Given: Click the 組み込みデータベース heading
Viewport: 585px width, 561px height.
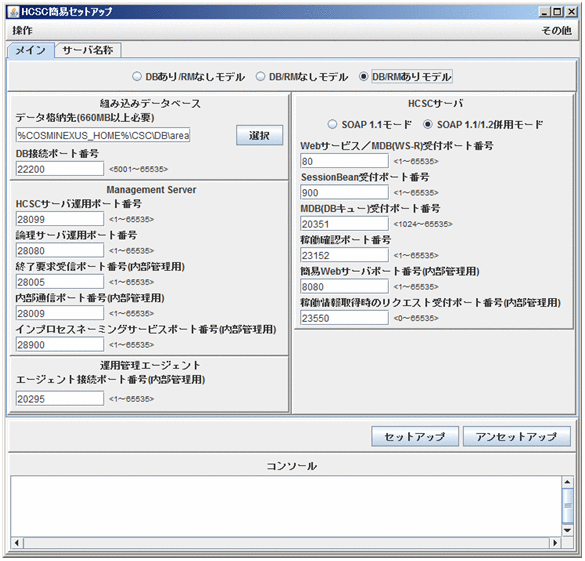Looking at the screenshot, I should click(x=150, y=103).
